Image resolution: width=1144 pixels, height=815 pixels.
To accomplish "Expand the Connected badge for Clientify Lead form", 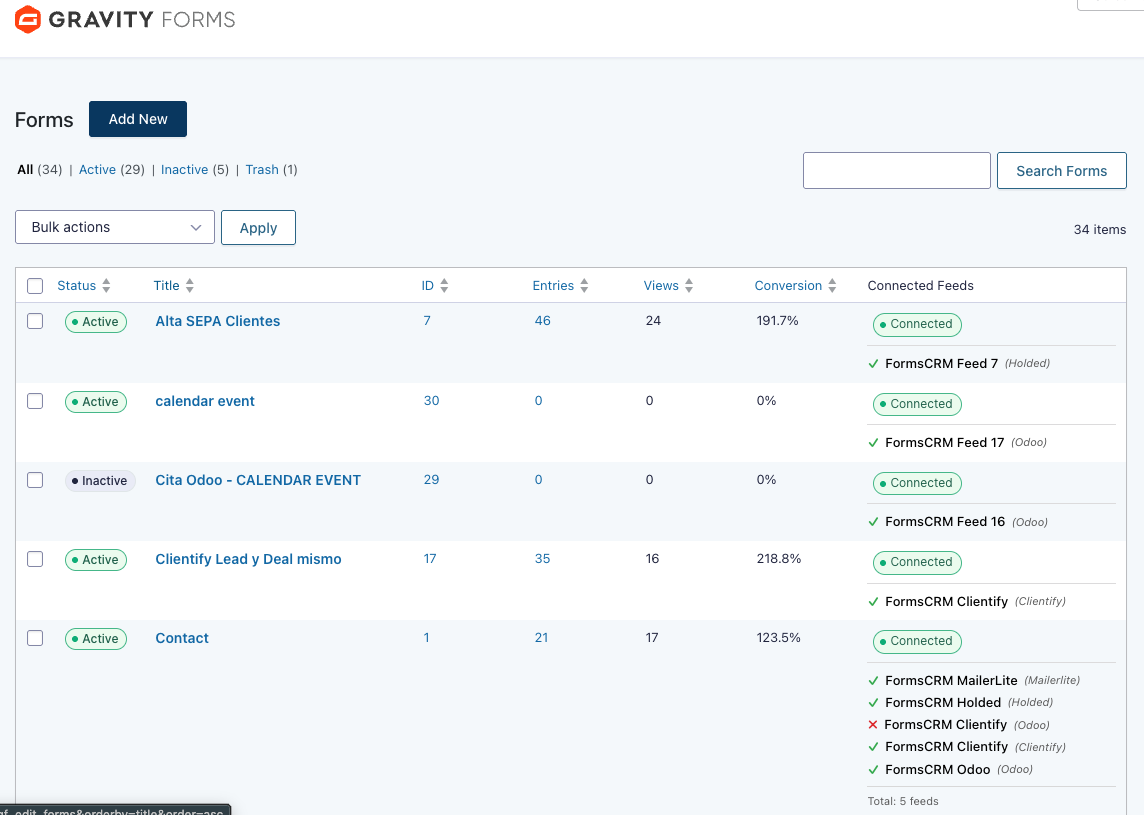I will [917, 562].
